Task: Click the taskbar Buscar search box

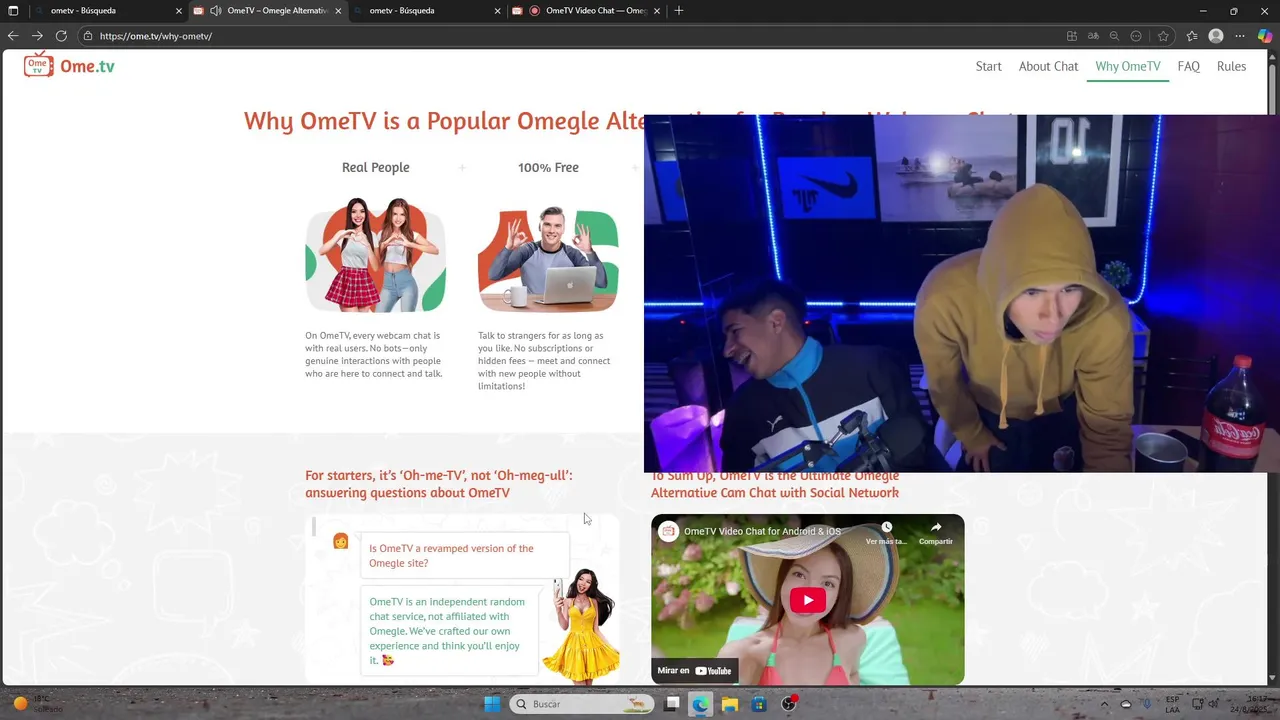Action: [x=582, y=704]
